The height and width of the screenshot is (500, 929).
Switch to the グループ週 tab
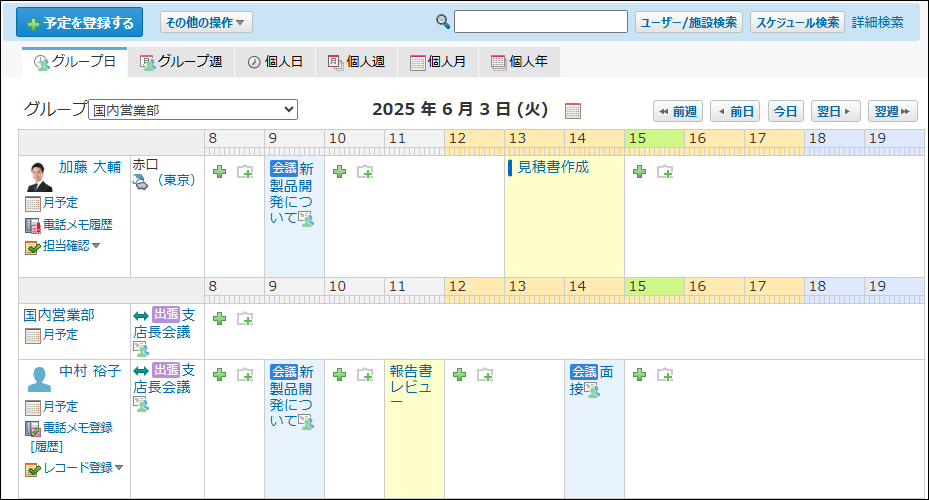point(181,62)
